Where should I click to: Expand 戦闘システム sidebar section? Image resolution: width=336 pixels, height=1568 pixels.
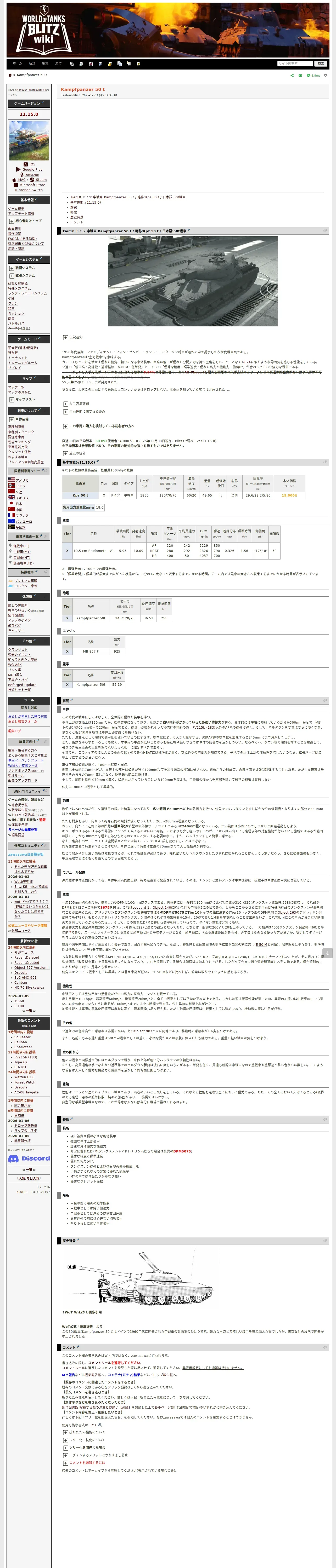click(11, 268)
